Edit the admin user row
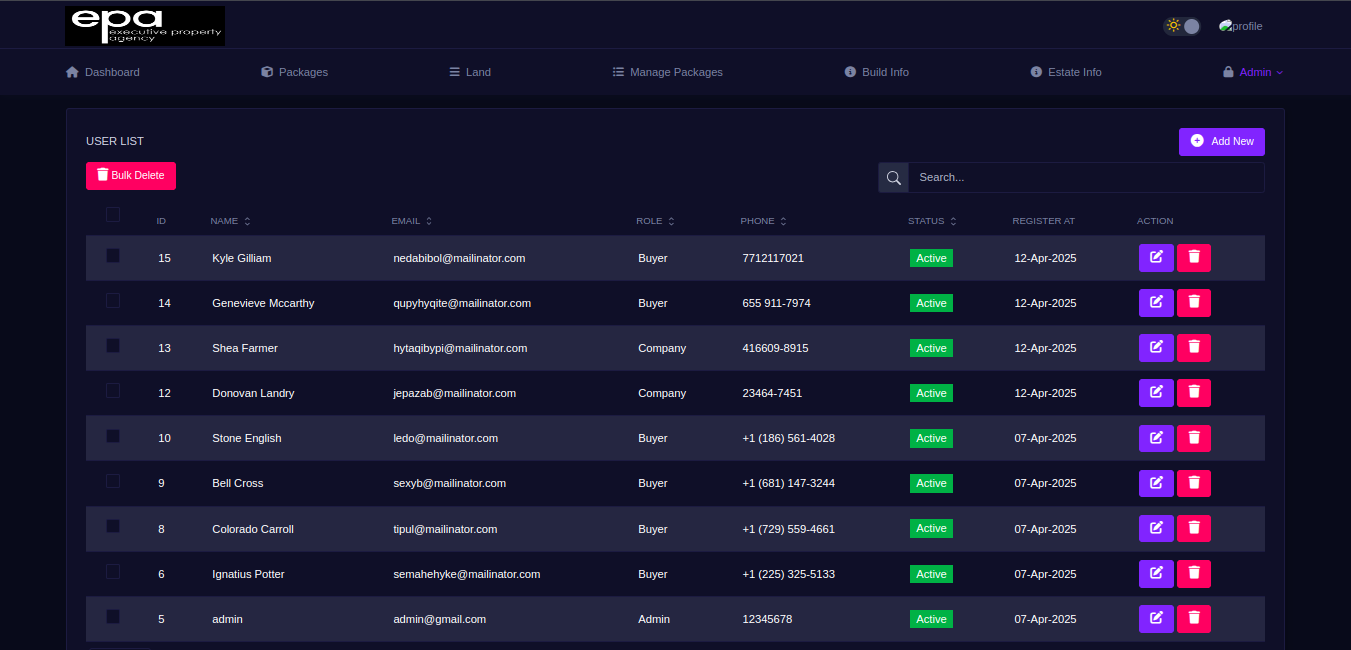Viewport: 1351px width, 650px height. [x=1156, y=619]
